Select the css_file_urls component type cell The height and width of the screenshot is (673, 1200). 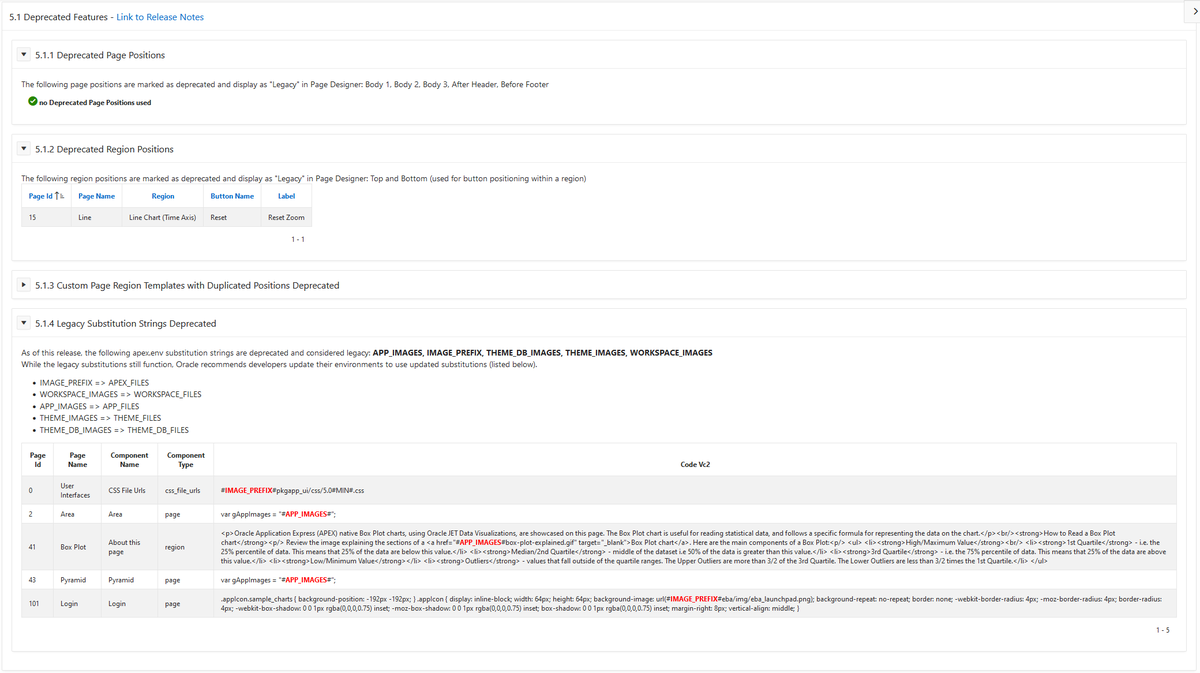point(186,491)
